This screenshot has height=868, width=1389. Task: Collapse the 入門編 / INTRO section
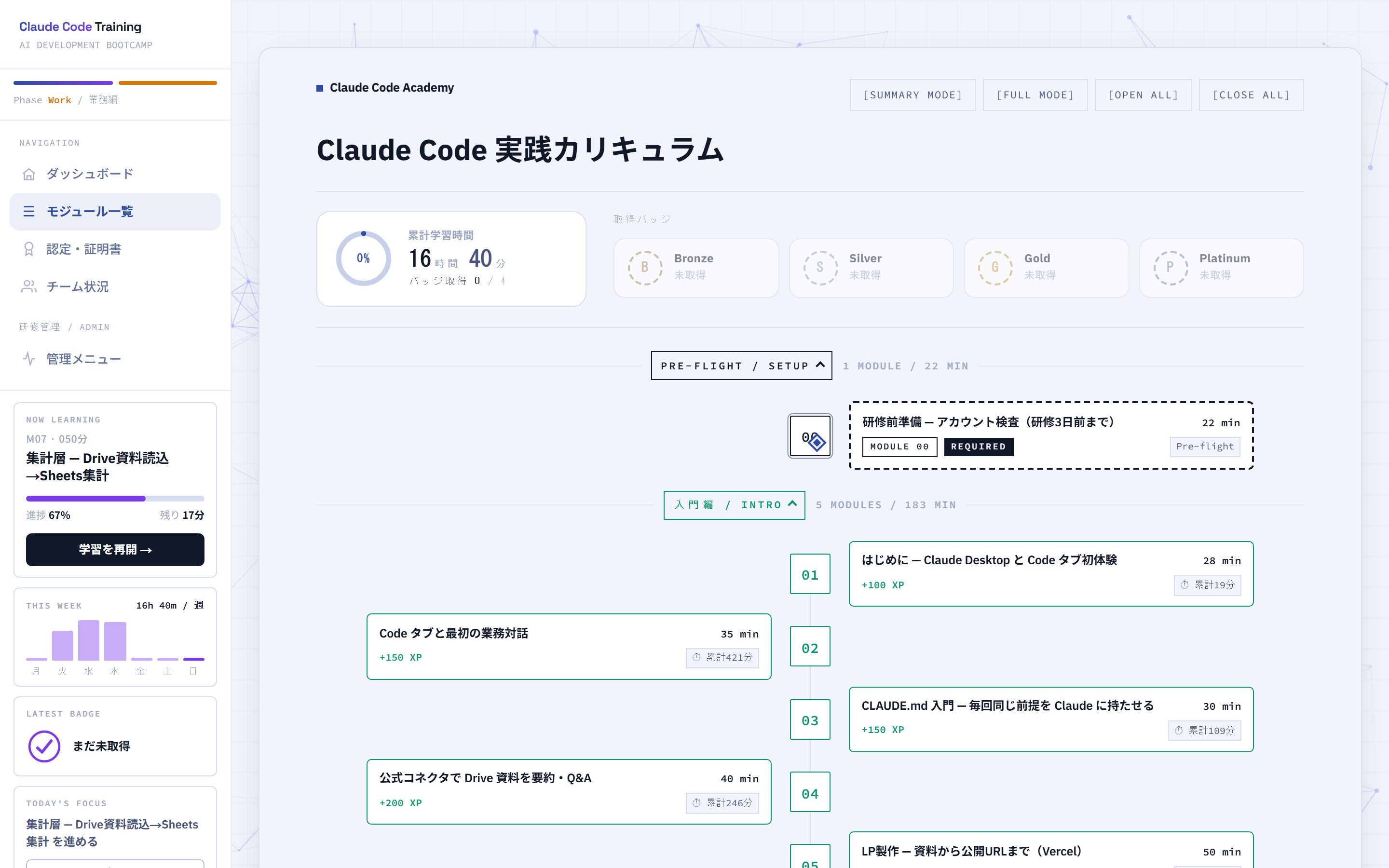click(734, 505)
